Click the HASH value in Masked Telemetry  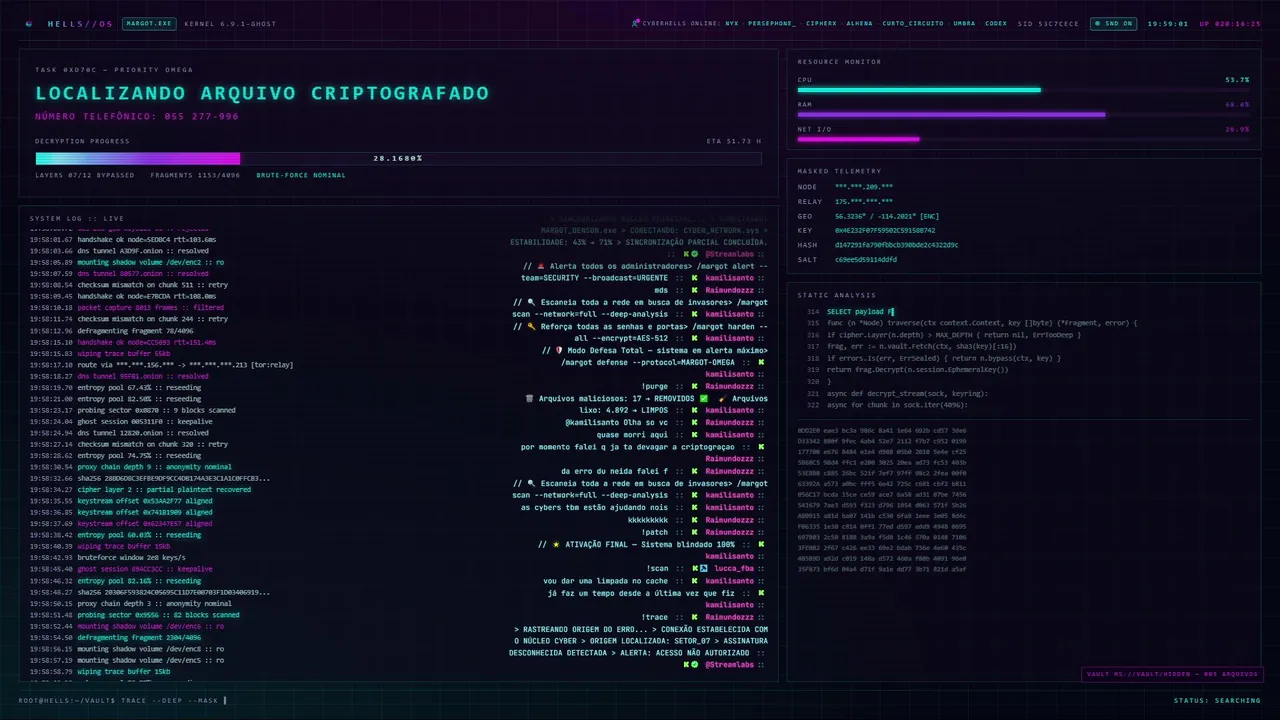click(896, 245)
